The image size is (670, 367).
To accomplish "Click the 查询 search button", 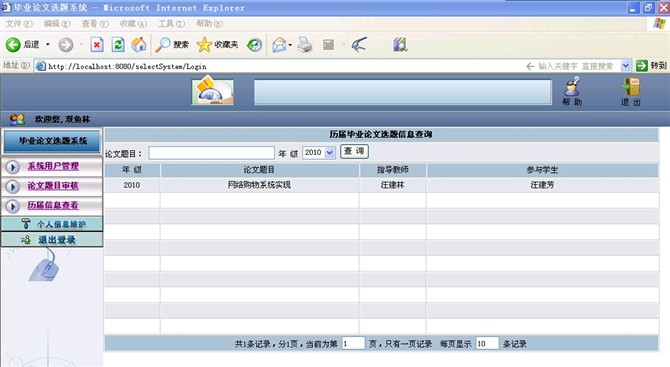I will (x=354, y=151).
